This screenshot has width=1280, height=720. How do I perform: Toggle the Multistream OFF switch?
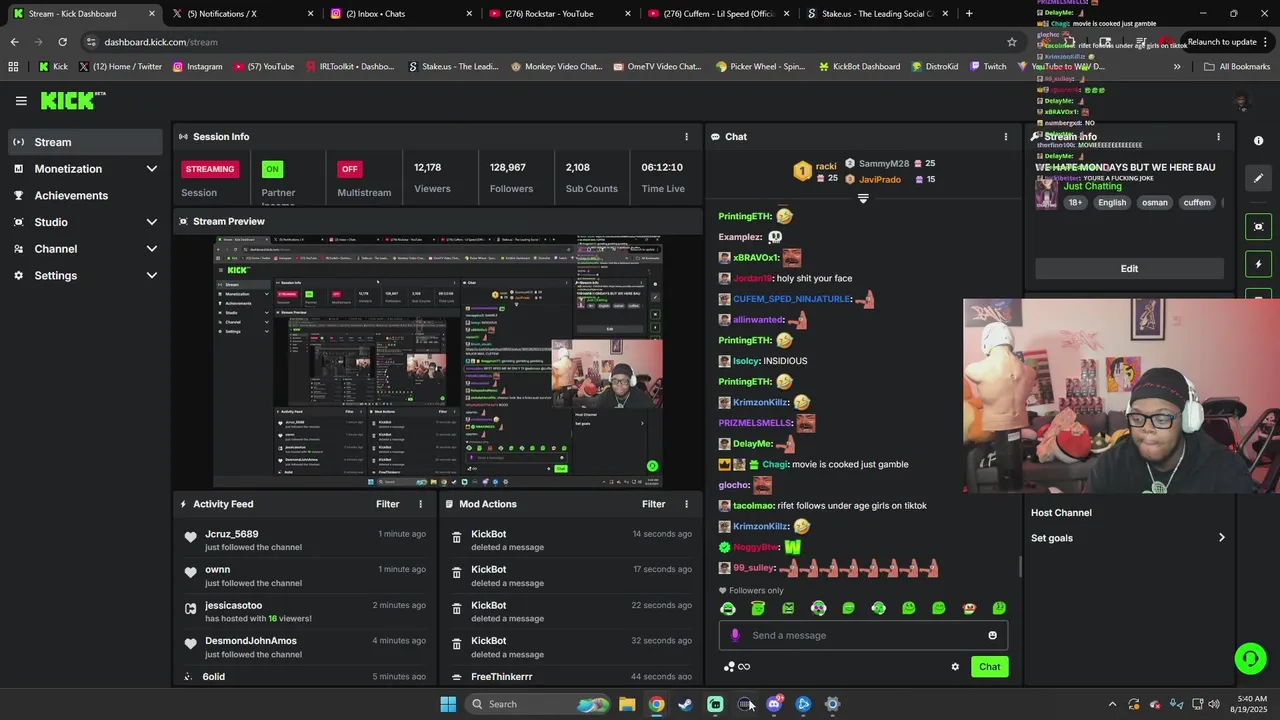(349, 169)
